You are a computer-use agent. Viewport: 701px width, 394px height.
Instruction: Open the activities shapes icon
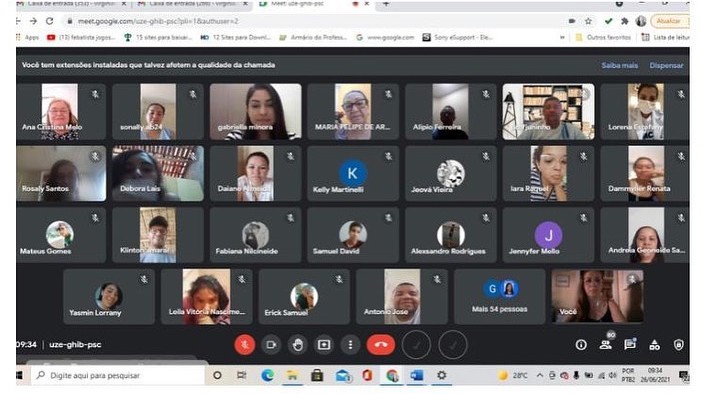pos(655,345)
